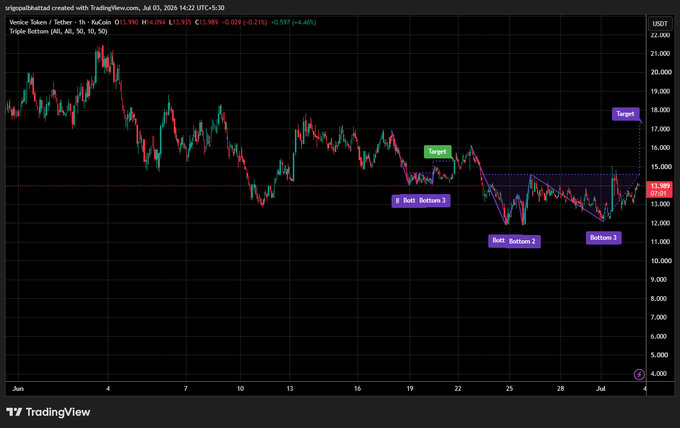The width and height of the screenshot is (680, 428).
Task: Click the 10.000 price axis label
Action: pyautogui.click(x=661, y=261)
